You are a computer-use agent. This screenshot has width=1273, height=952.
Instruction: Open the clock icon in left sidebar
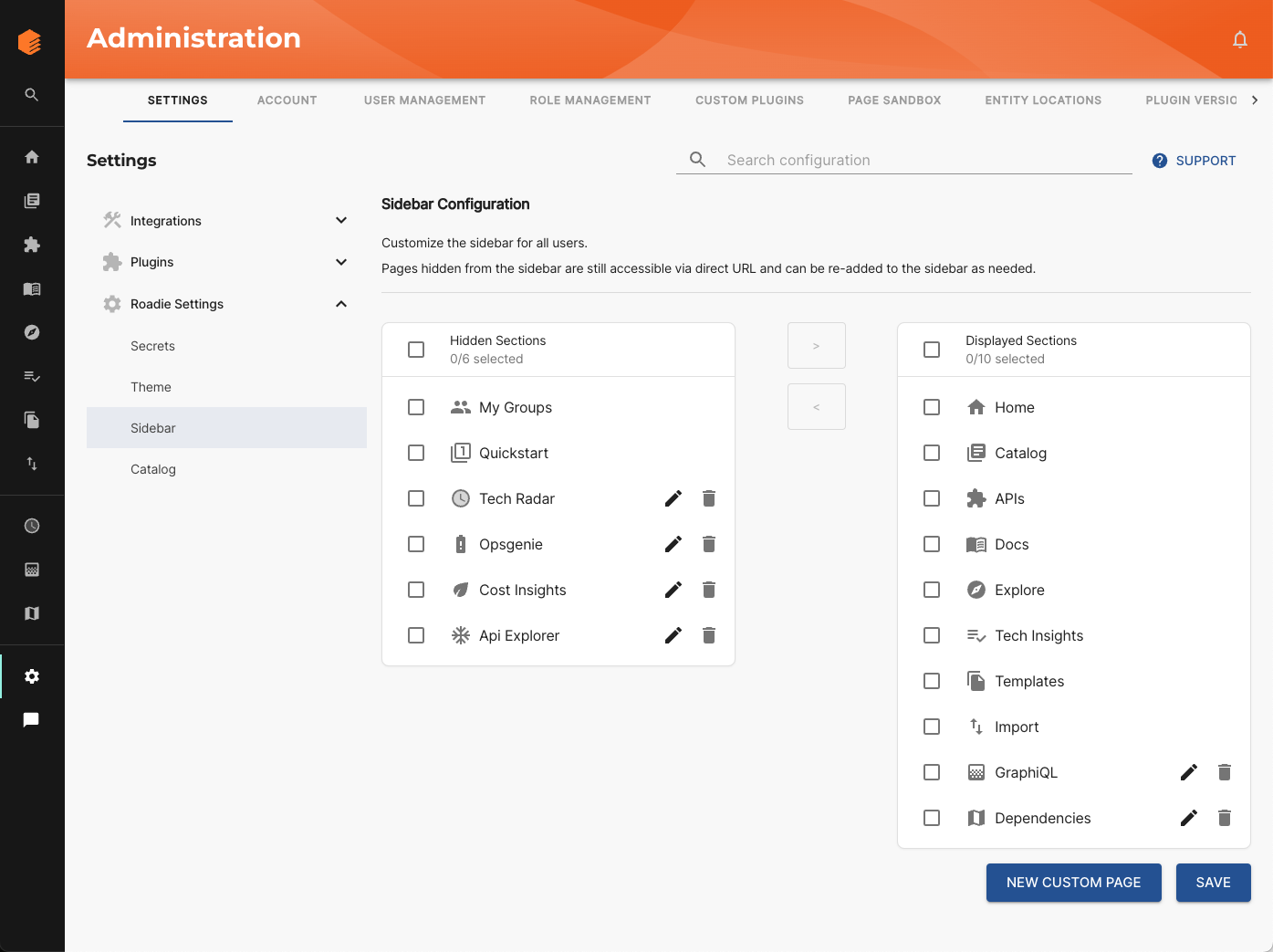coord(32,526)
